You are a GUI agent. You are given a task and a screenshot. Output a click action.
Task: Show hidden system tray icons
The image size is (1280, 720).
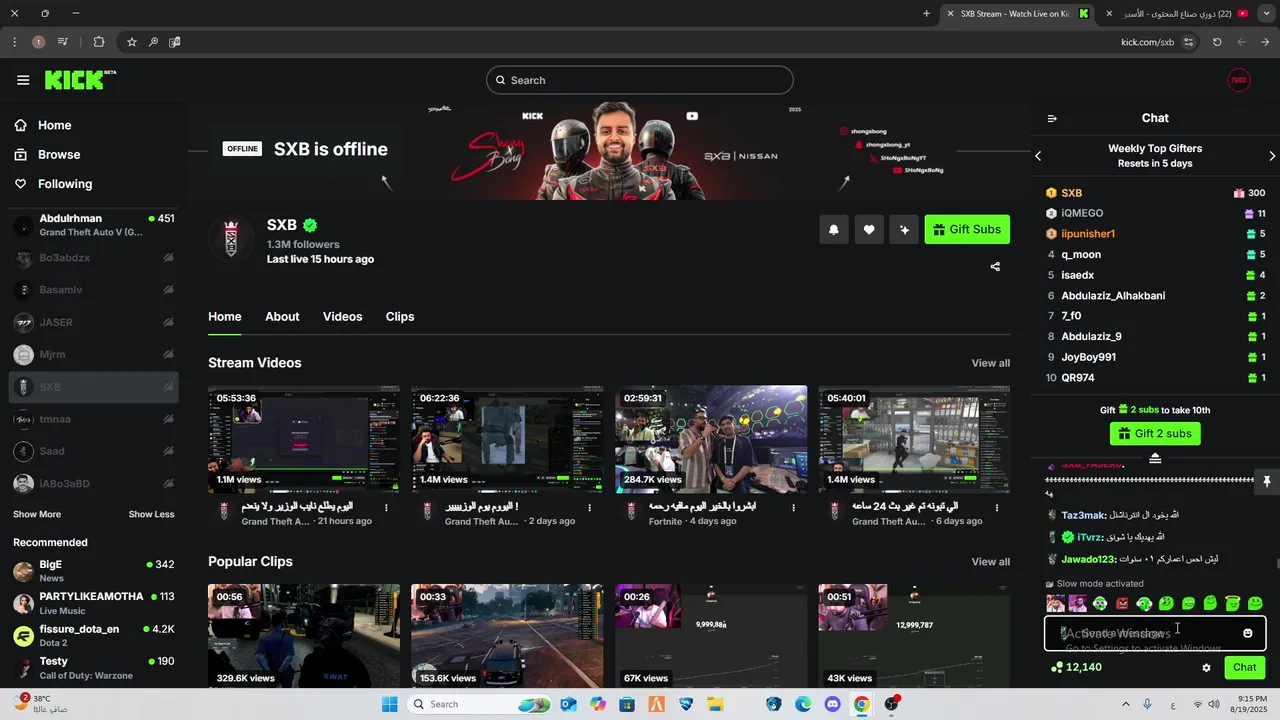point(1126,704)
